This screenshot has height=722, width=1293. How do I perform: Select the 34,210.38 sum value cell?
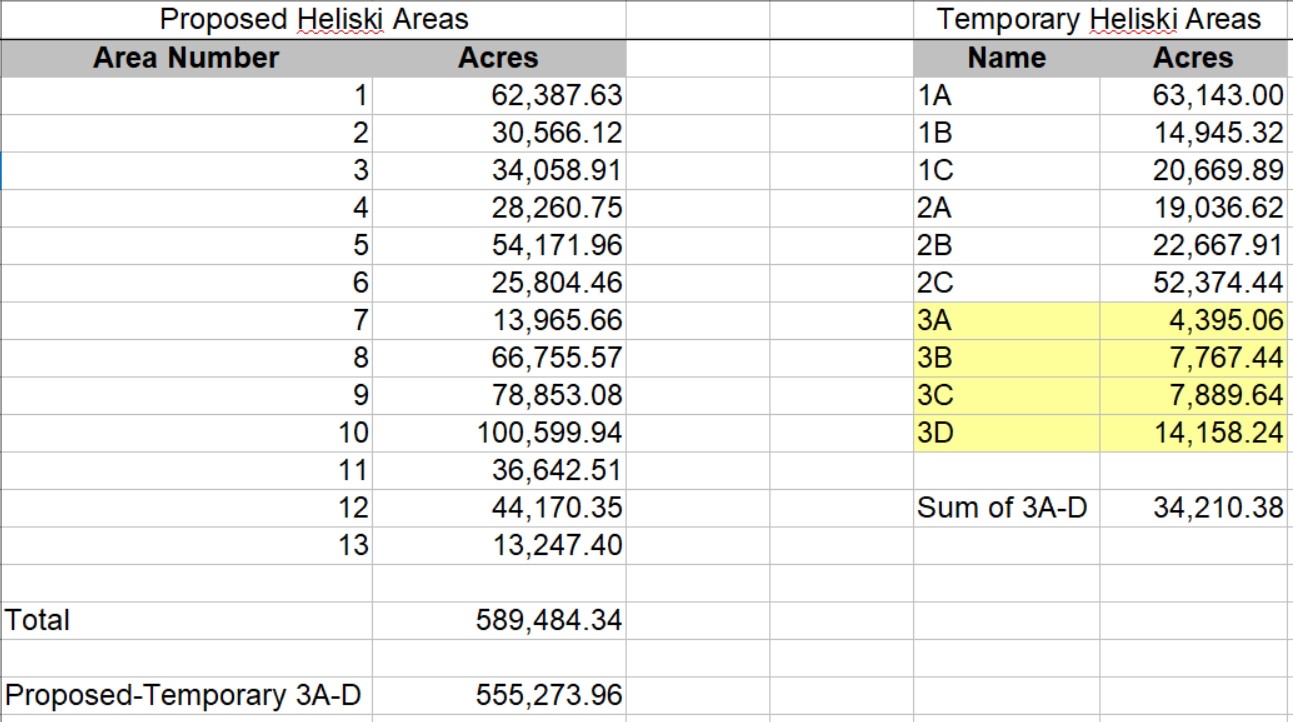click(1193, 508)
